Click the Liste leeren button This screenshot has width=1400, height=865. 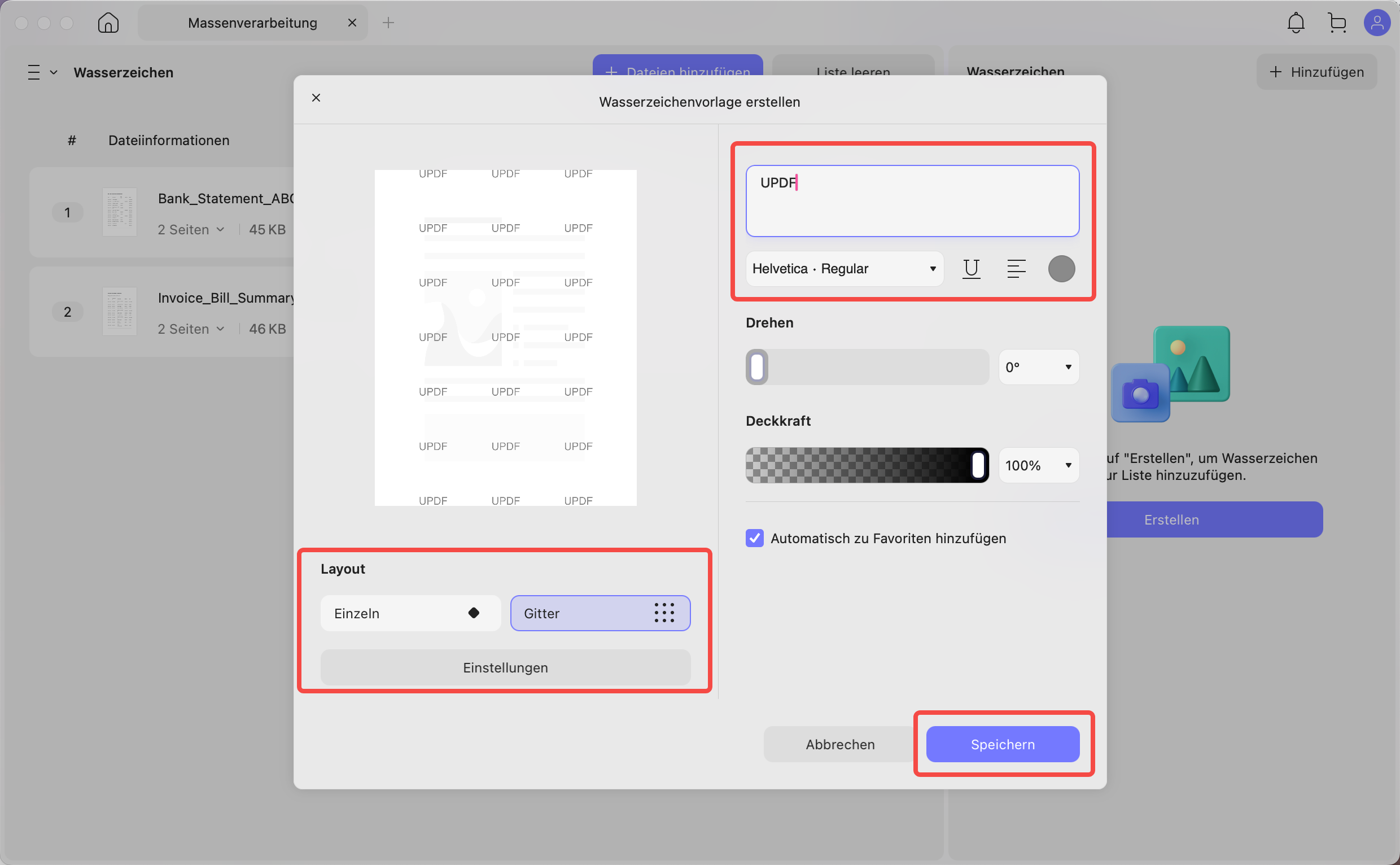[854, 65]
